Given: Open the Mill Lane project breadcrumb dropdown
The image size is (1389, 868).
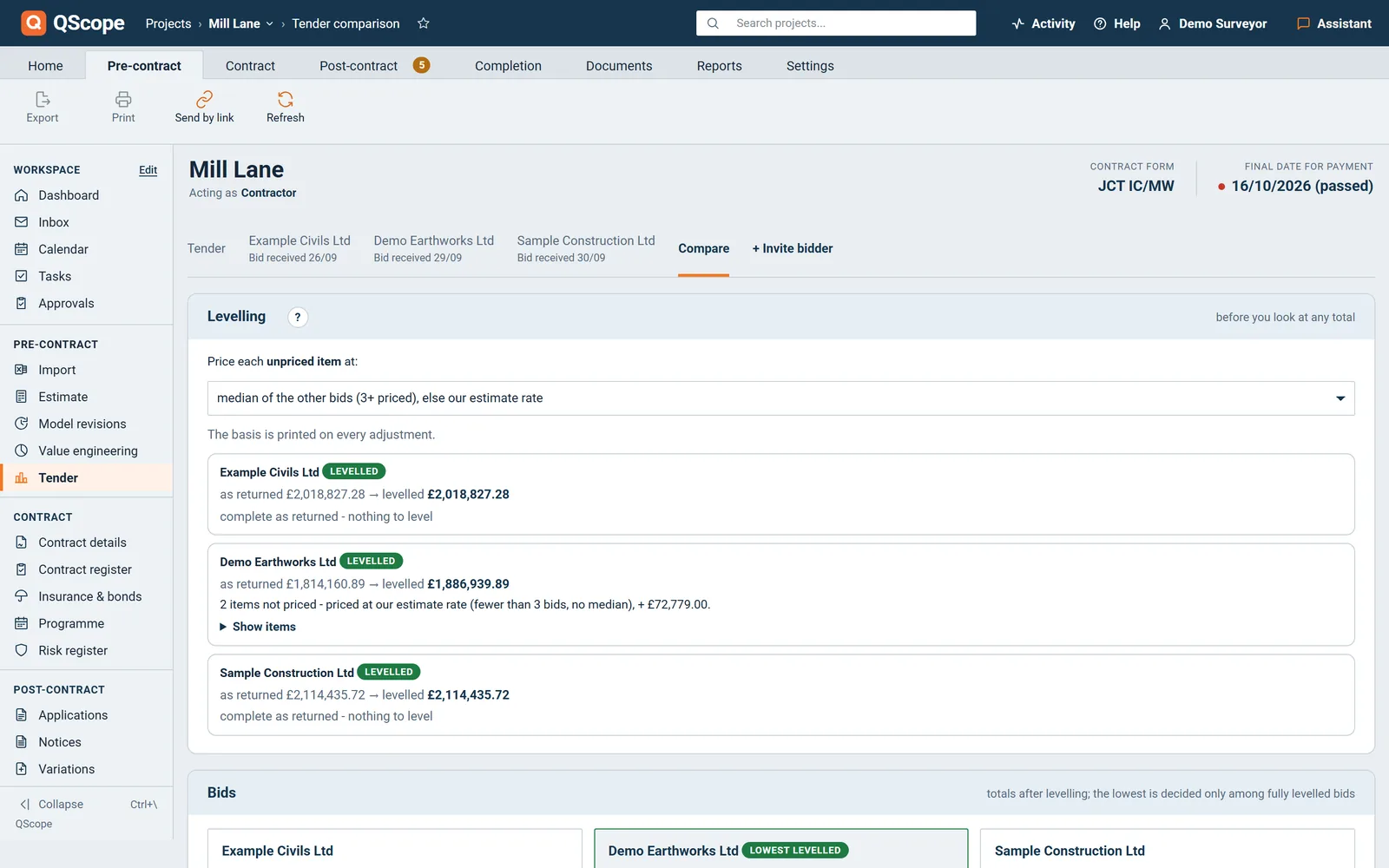Looking at the screenshot, I should 240,23.
